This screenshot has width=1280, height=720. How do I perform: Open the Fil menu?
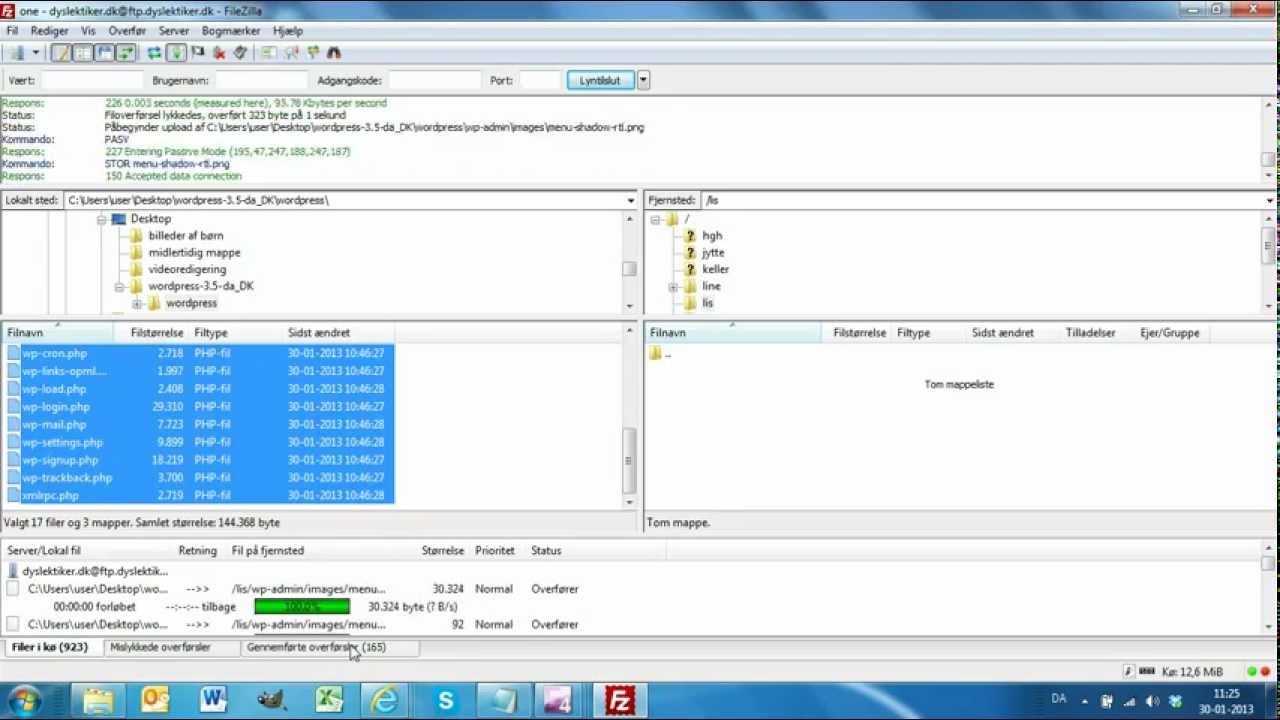(x=12, y=31)
